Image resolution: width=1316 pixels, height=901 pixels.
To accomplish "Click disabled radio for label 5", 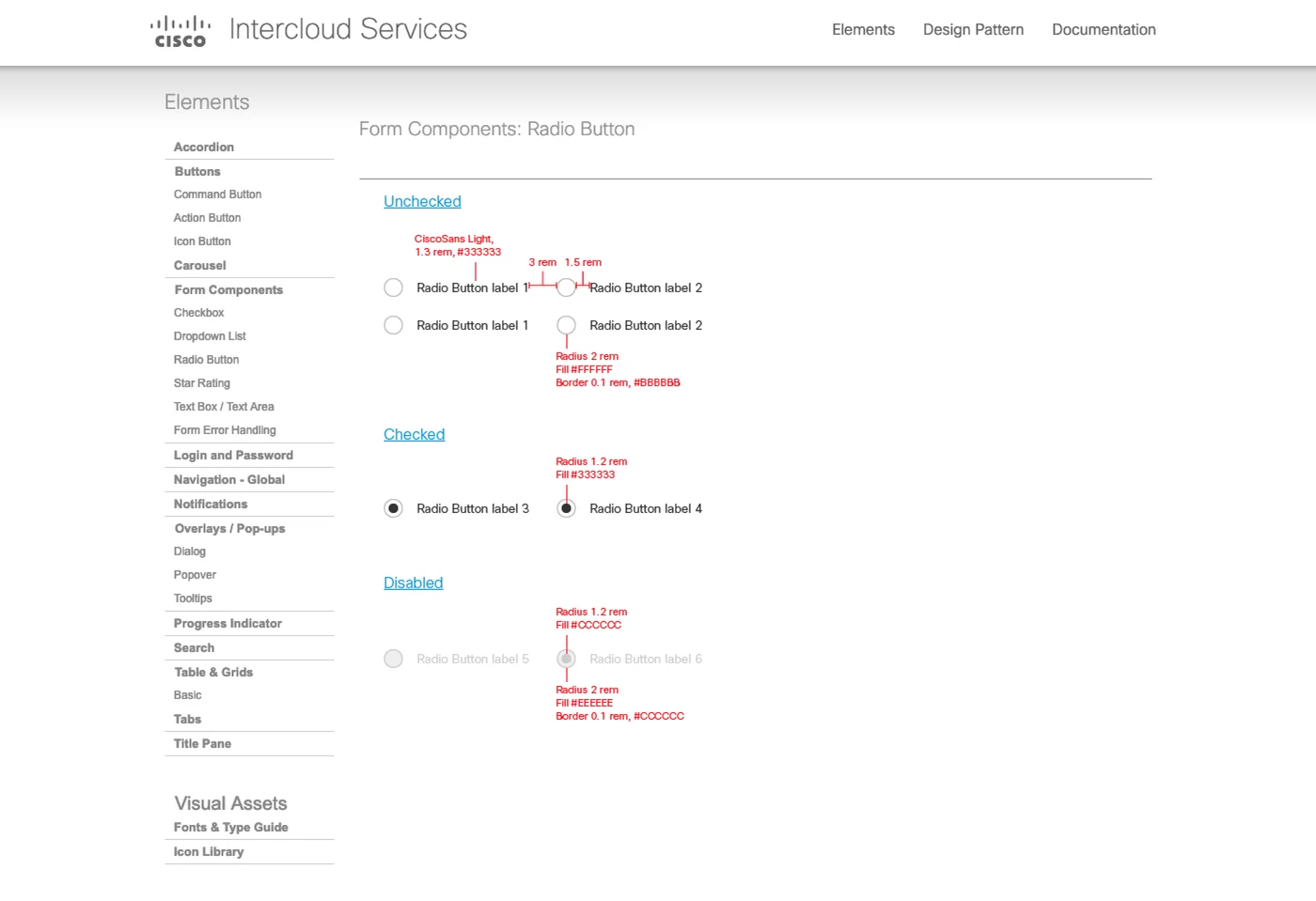I will coord(394,659).
